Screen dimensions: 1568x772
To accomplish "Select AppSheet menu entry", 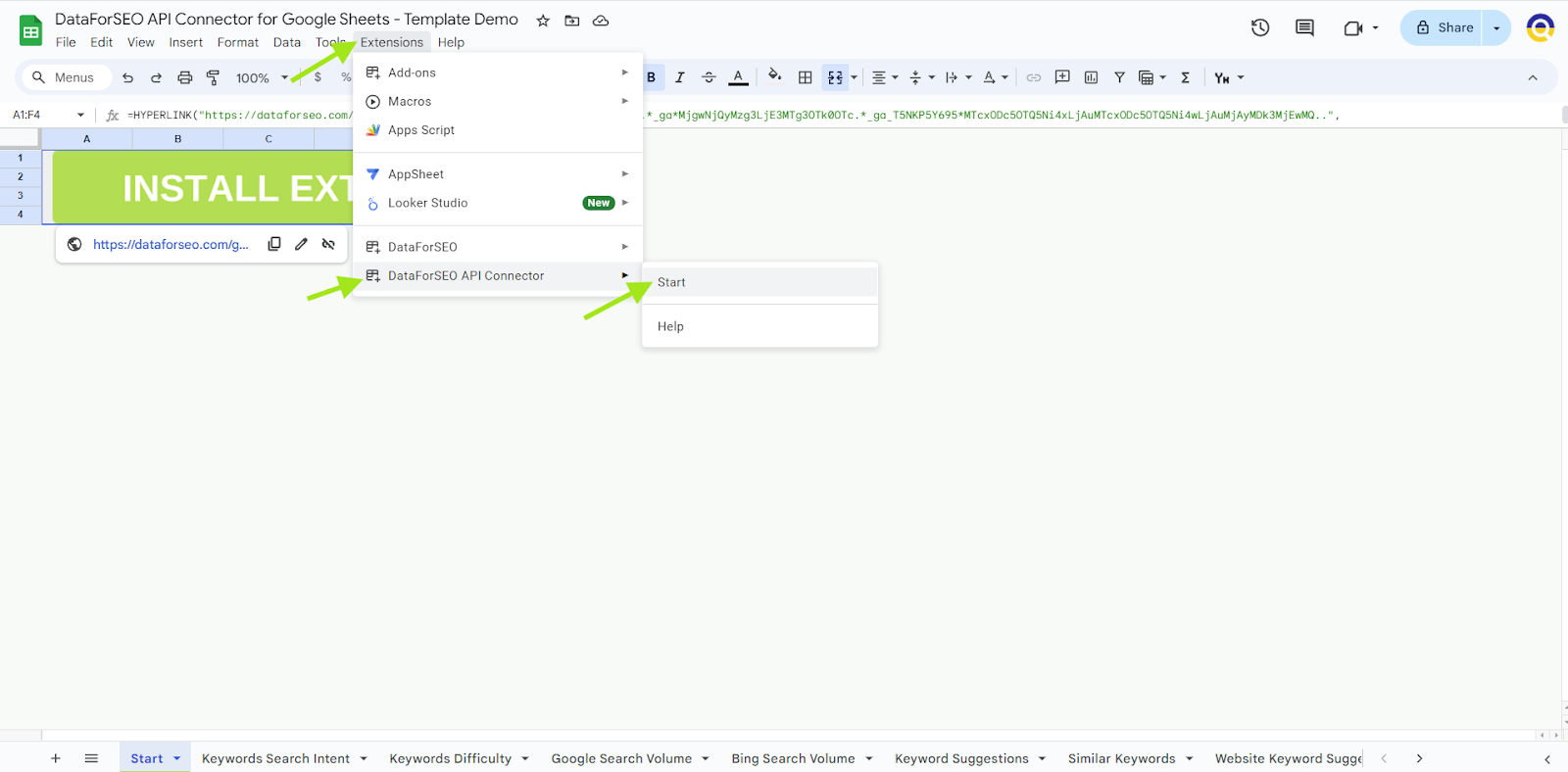I will [498, 173].
